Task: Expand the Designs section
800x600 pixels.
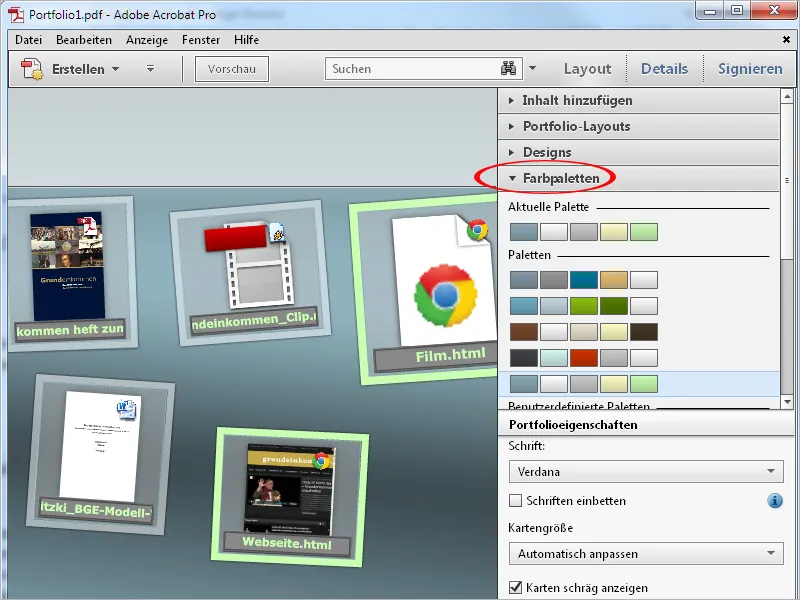Action: tap(639, 153)
